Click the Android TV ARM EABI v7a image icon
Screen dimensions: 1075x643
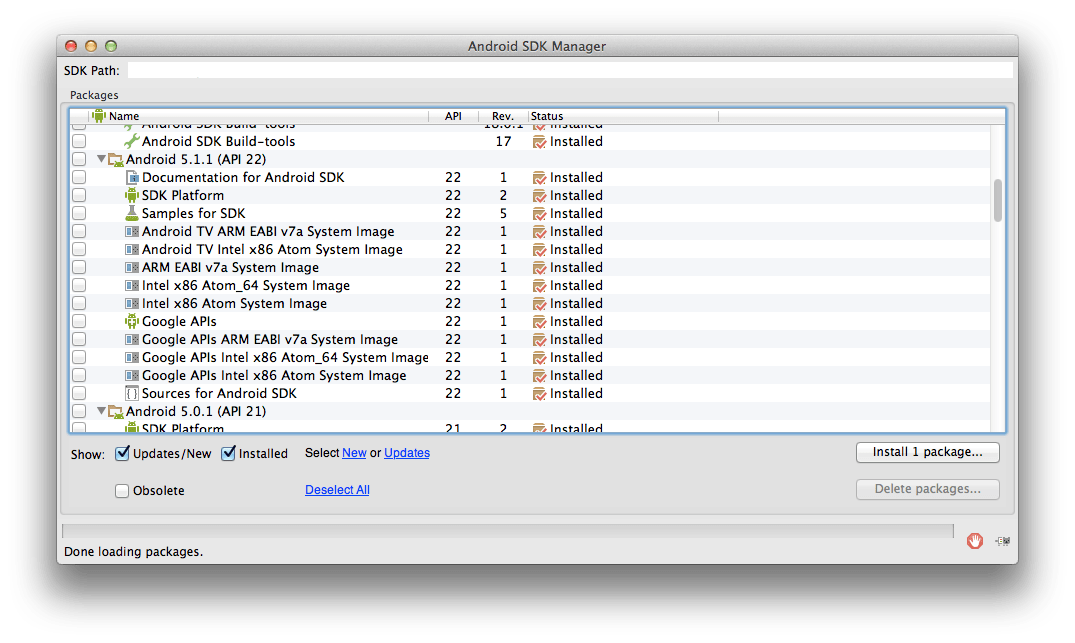click(132, 232)
